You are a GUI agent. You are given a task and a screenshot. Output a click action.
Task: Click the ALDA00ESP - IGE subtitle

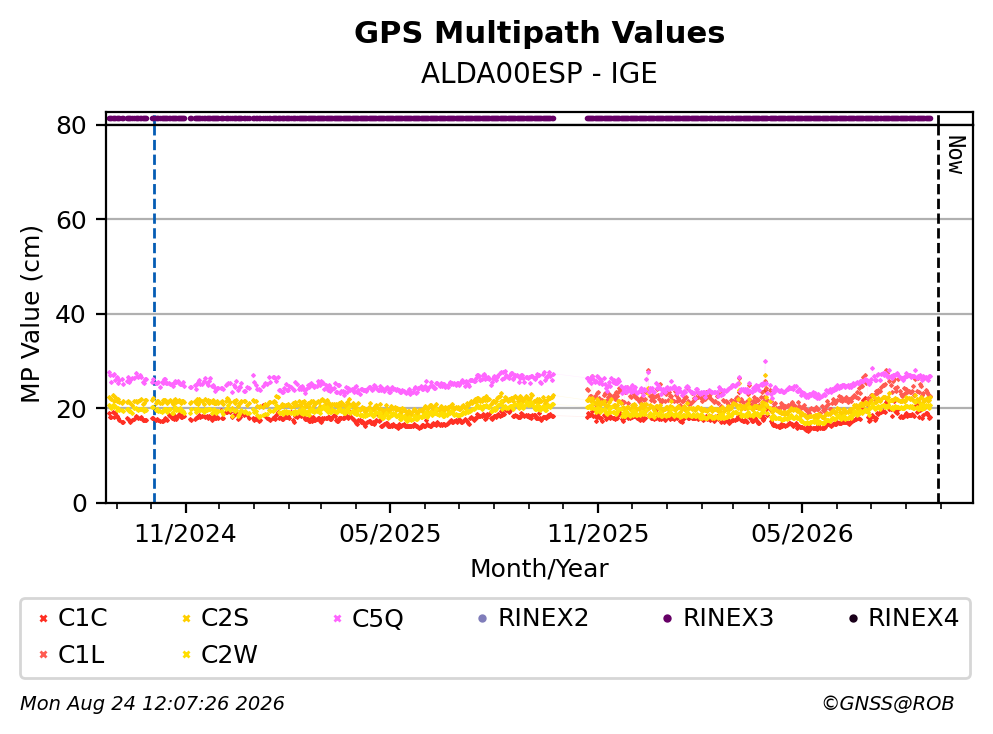pos(539,73)
